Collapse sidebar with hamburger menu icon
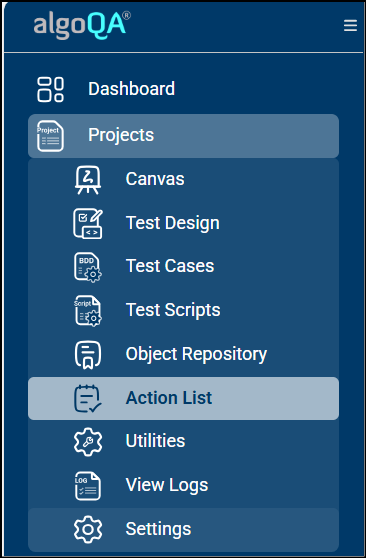366x558 pixels. (x=350, y=25)
